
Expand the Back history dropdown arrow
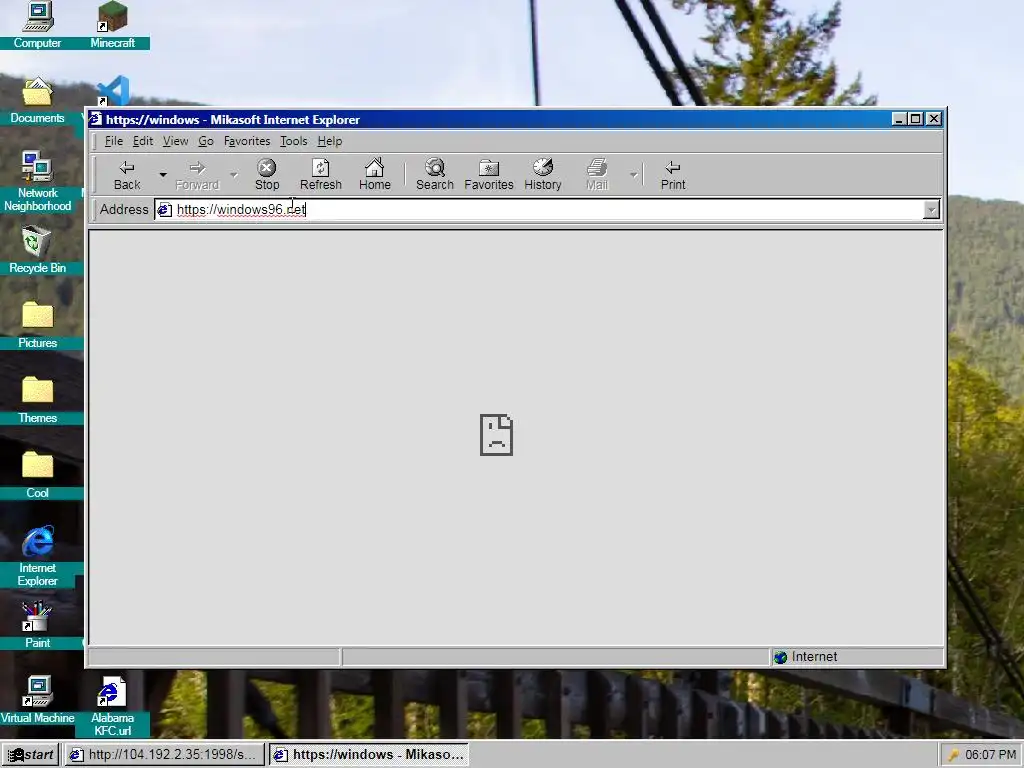point(163,175)
